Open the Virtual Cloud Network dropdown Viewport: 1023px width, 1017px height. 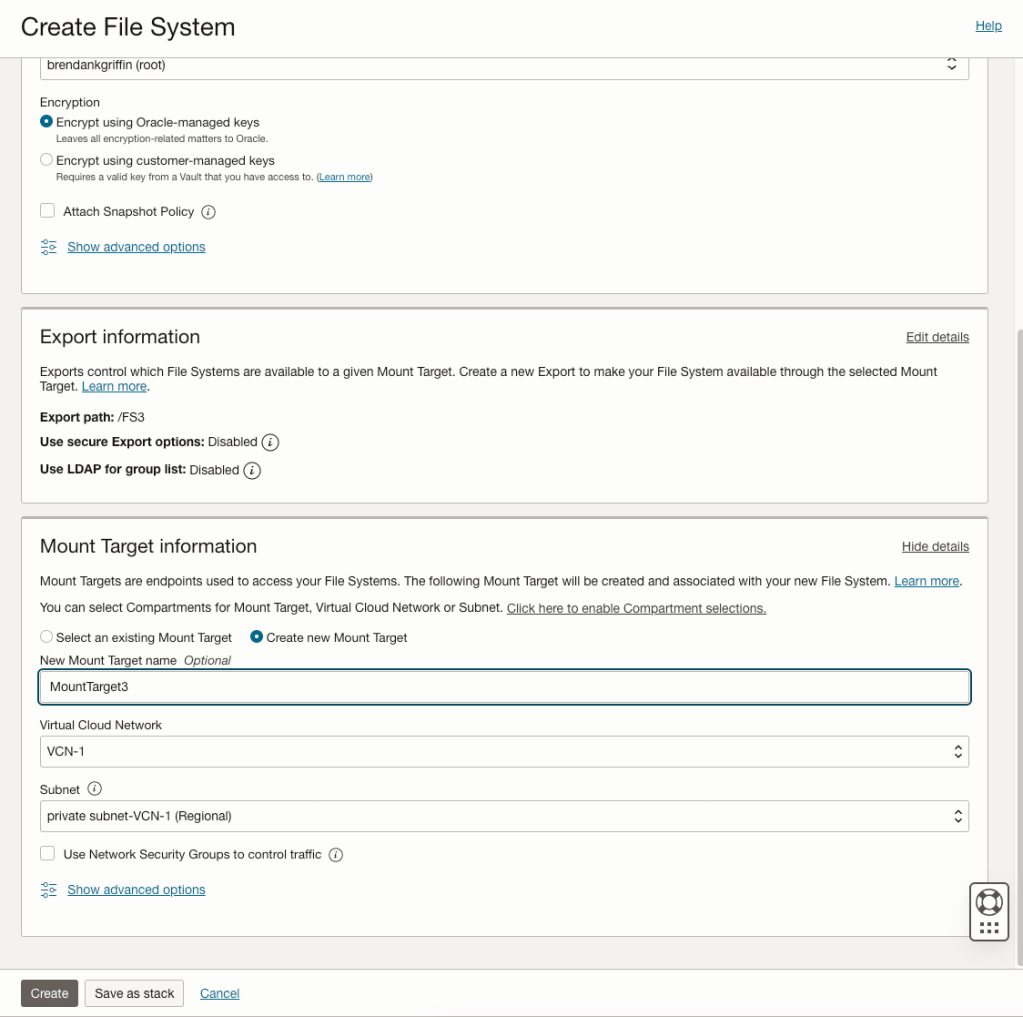click(504, 751)
